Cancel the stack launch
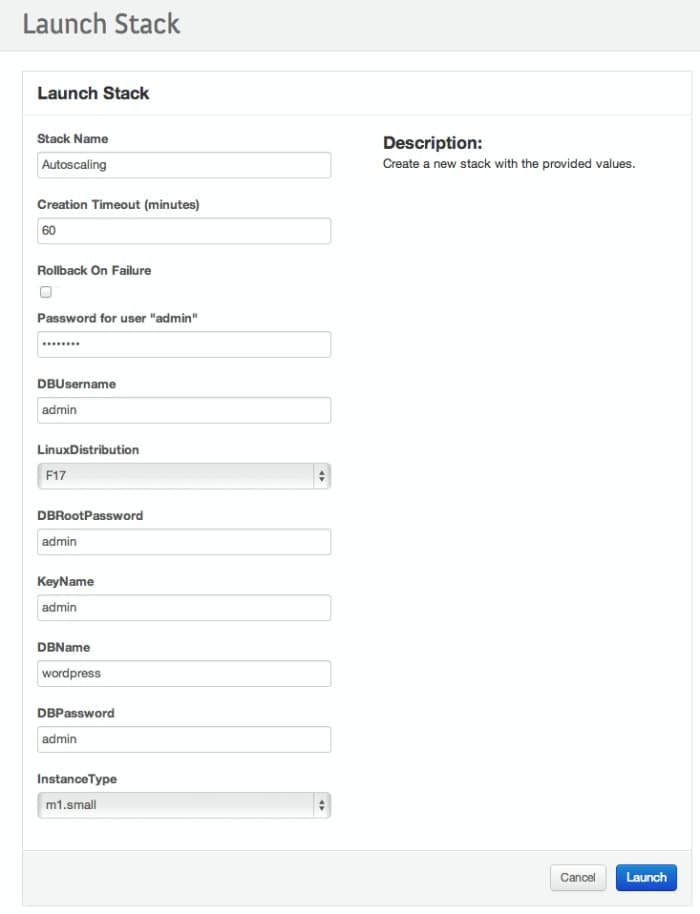Image resolution: width=700 pixels, height=914 pixels. [577, 877]
